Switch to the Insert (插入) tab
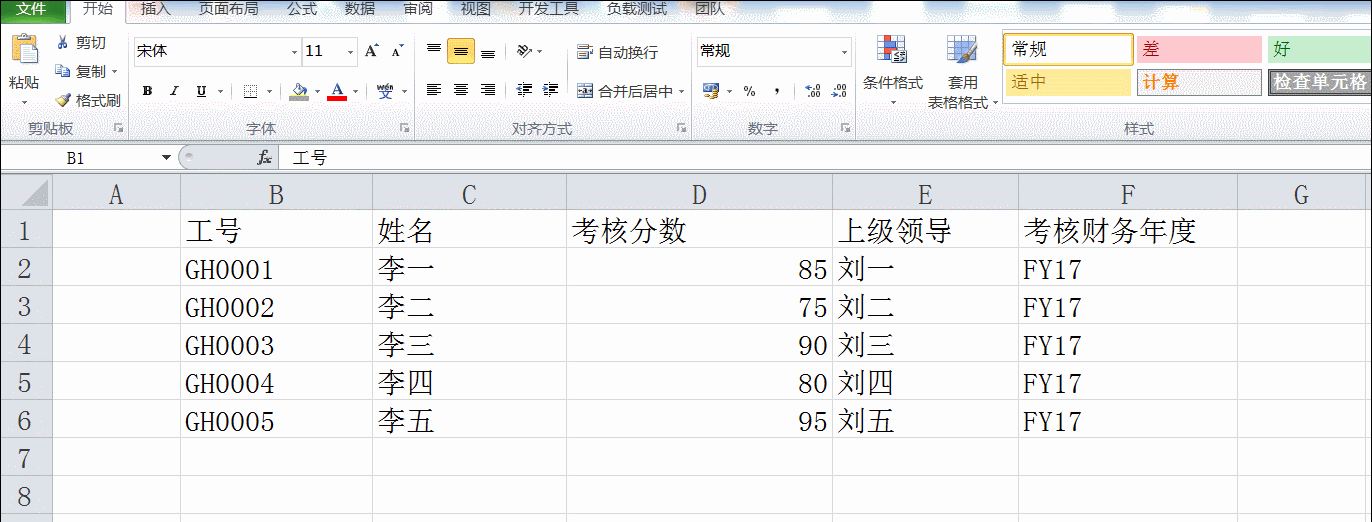 pyautogui.click(x=155, y=9)
